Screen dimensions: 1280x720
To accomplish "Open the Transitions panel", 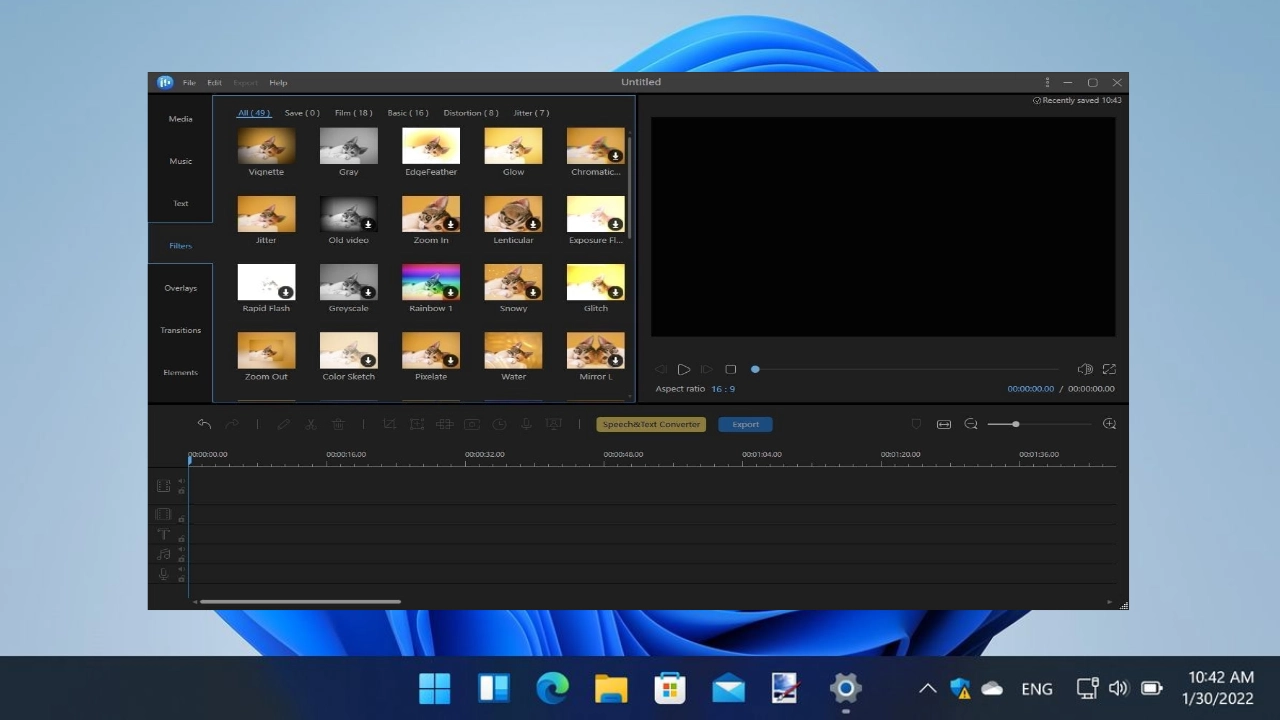I will tap(180, 330).
